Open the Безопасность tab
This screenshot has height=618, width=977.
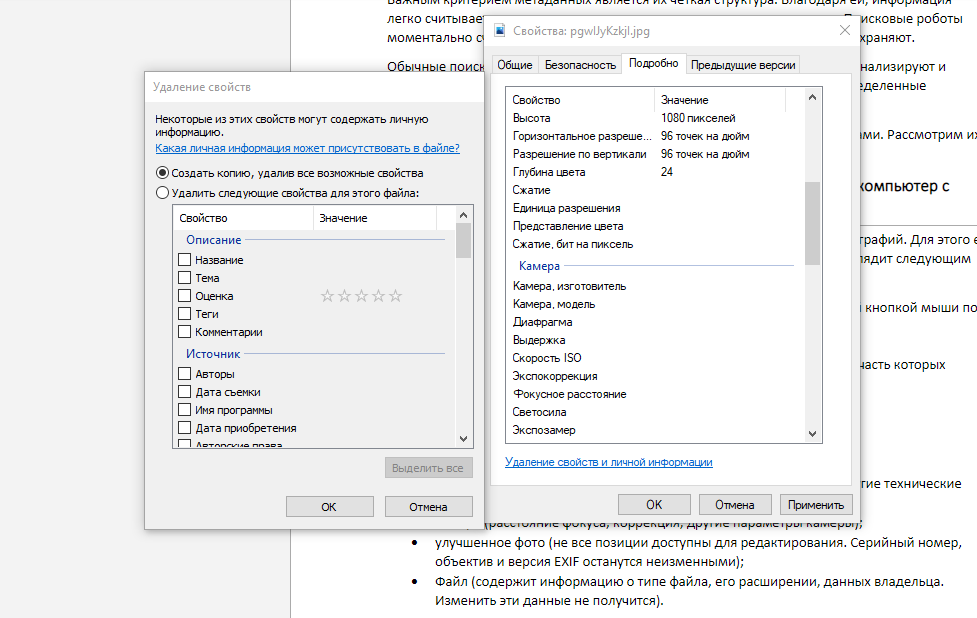580,65
